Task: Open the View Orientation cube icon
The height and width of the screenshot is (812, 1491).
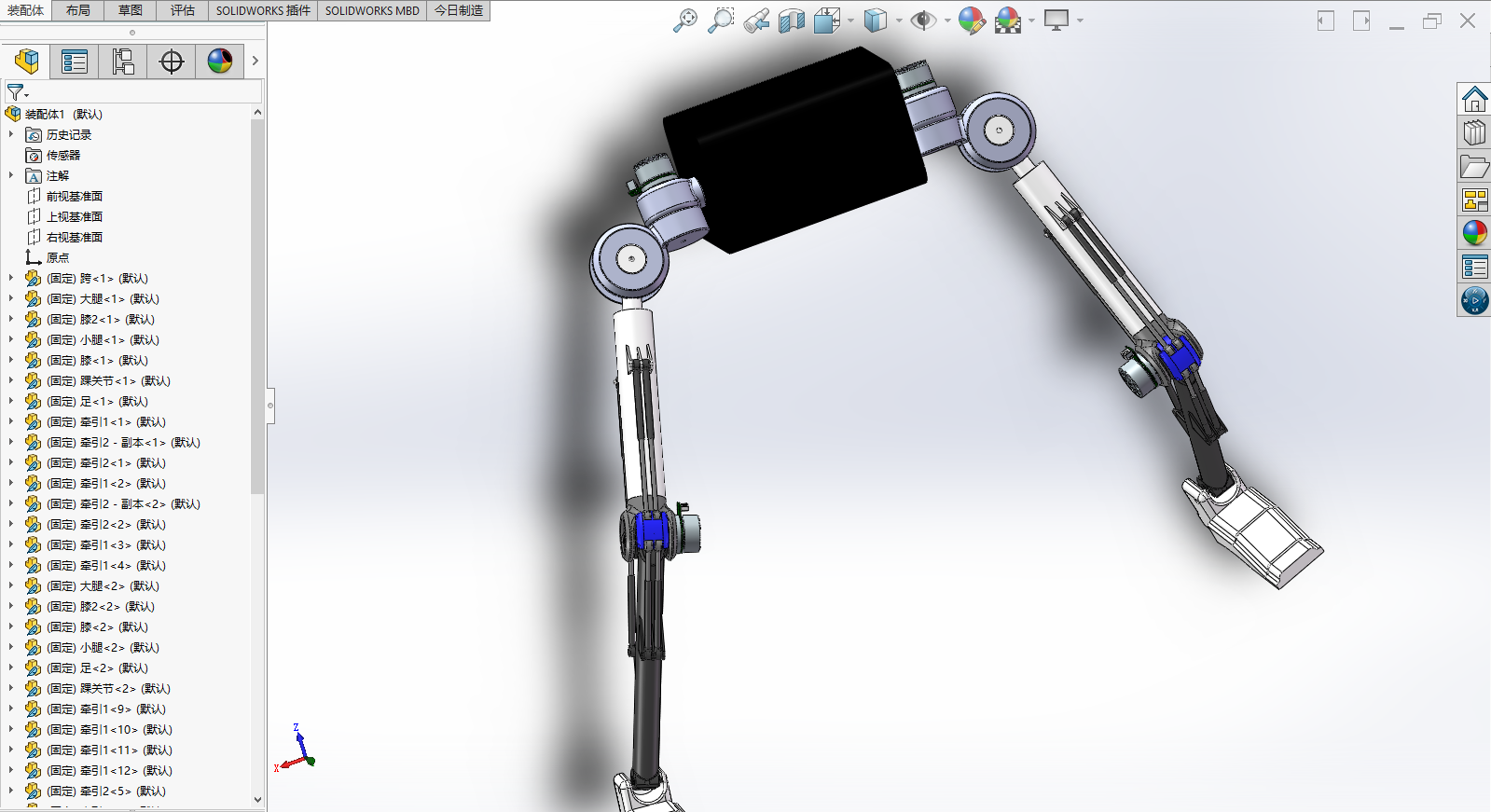Action: tap(827, 21)
